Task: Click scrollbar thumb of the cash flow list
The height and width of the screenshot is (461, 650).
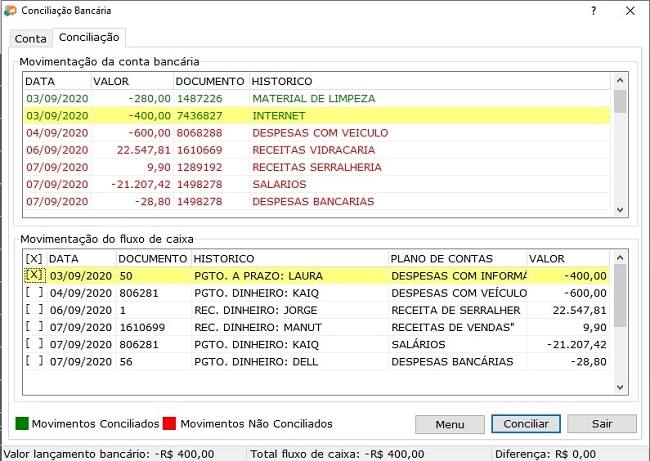Action: 620,296
